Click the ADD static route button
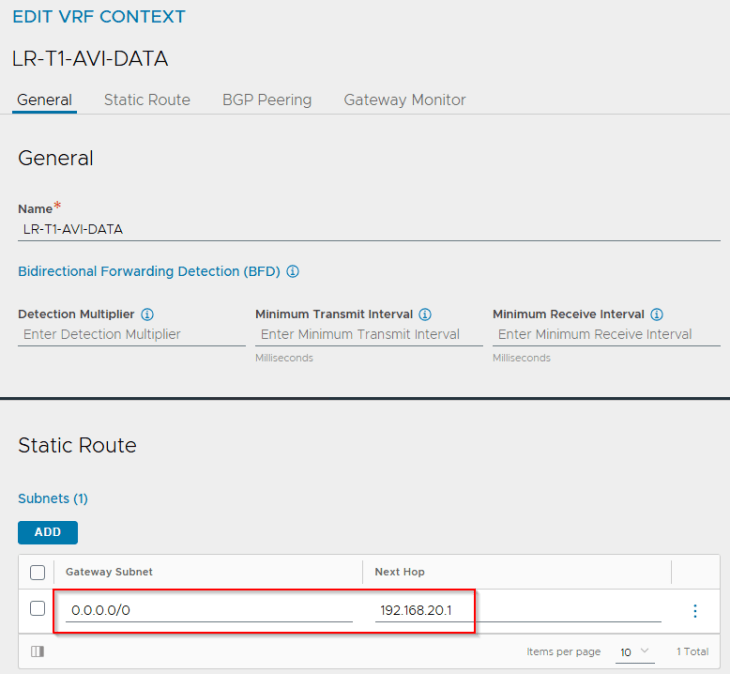This screenshot has height=674, width=730. [x=47, y=532]
